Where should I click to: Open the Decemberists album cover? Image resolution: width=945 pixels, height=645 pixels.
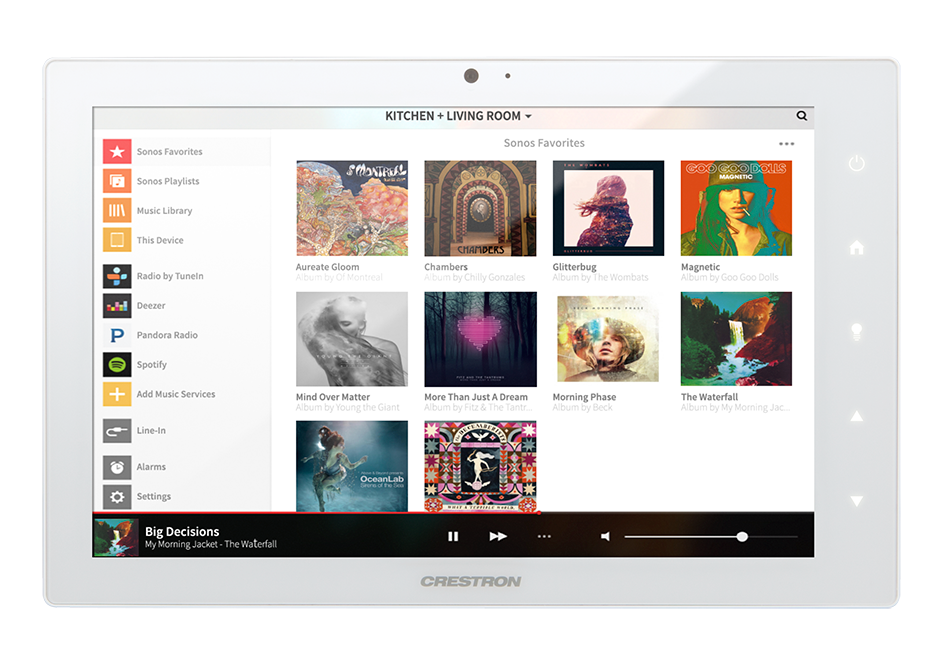pos(480,467)
